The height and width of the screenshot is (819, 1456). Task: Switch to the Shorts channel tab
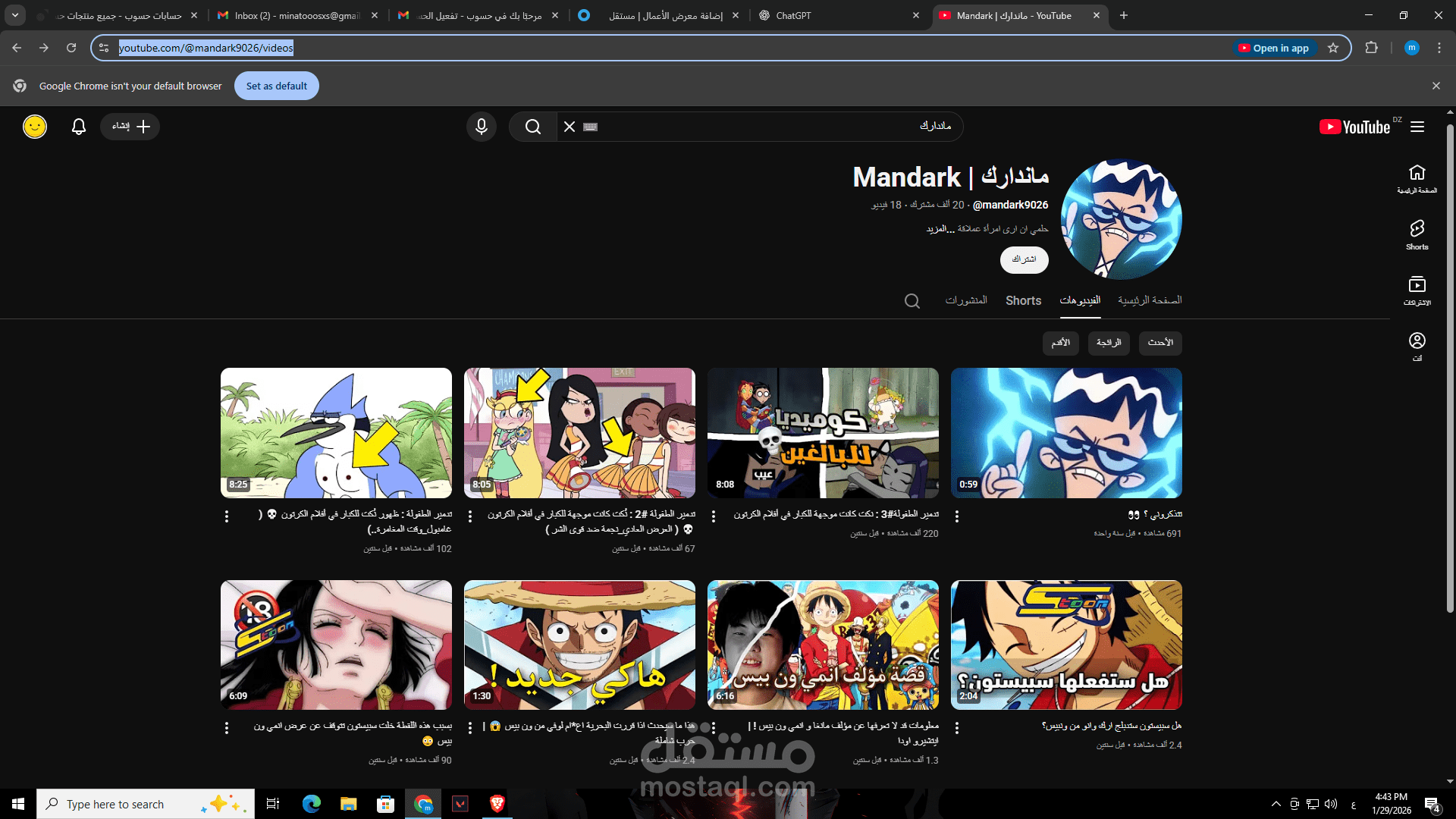(1023, 301)
